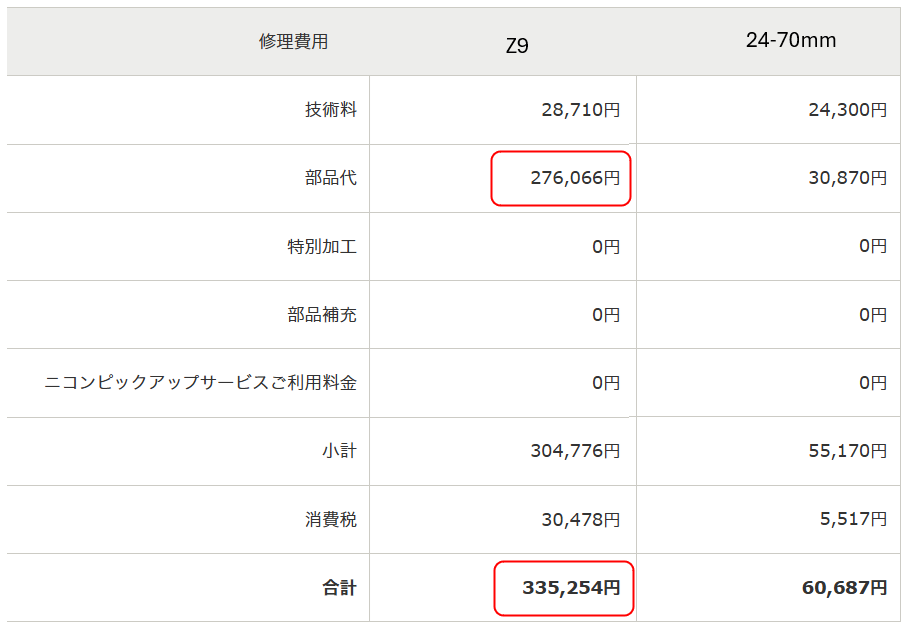Select the 部品補充 row label
This screenshot has height=628, width=901.
point(322,315)
